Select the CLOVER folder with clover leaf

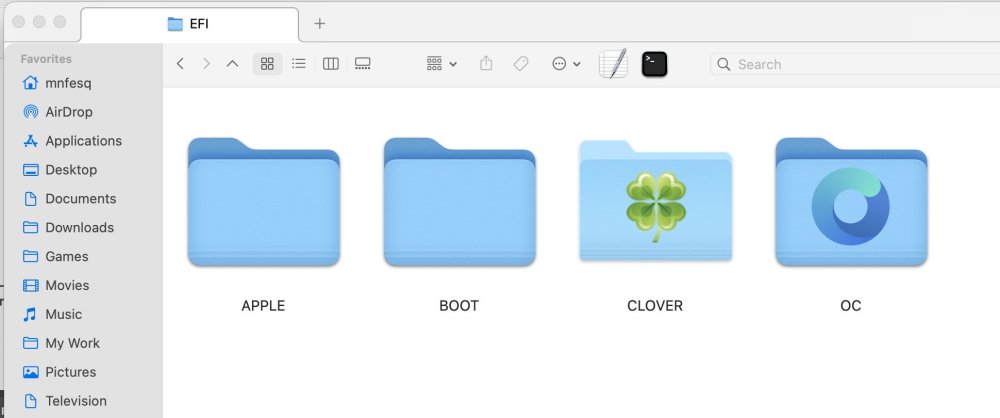tap(655, 202)
